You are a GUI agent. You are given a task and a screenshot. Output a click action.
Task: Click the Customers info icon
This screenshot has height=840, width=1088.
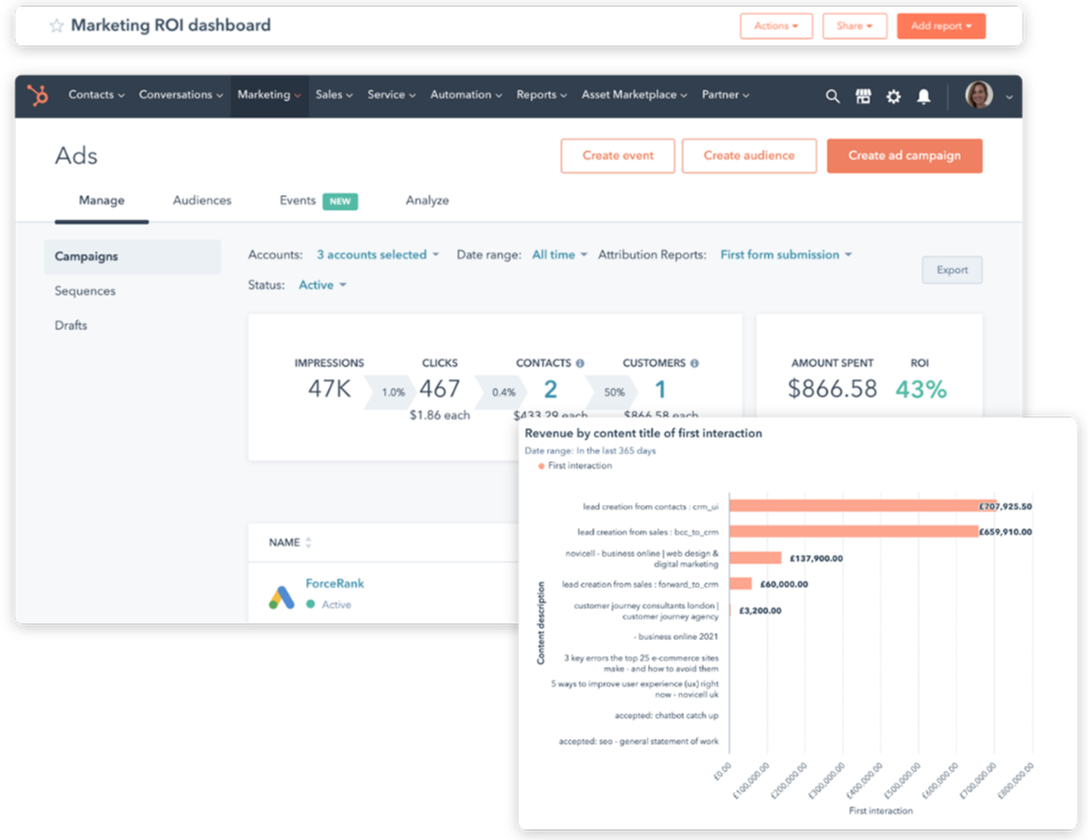[x=695, y=363]
